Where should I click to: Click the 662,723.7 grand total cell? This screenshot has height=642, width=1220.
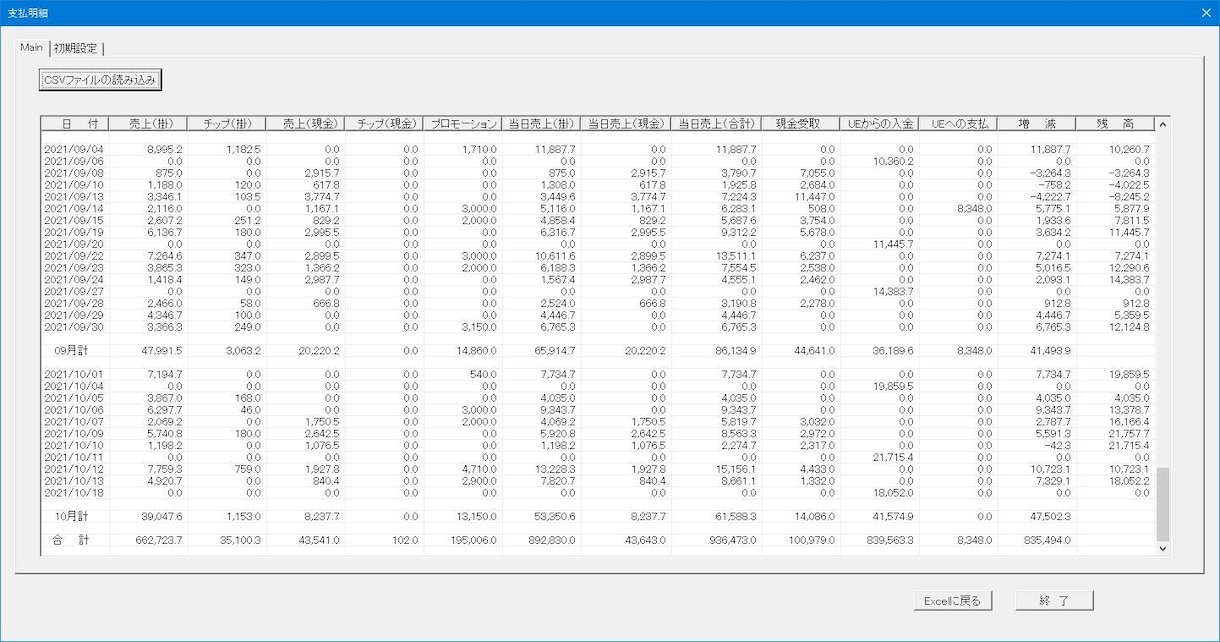[160, 540]
